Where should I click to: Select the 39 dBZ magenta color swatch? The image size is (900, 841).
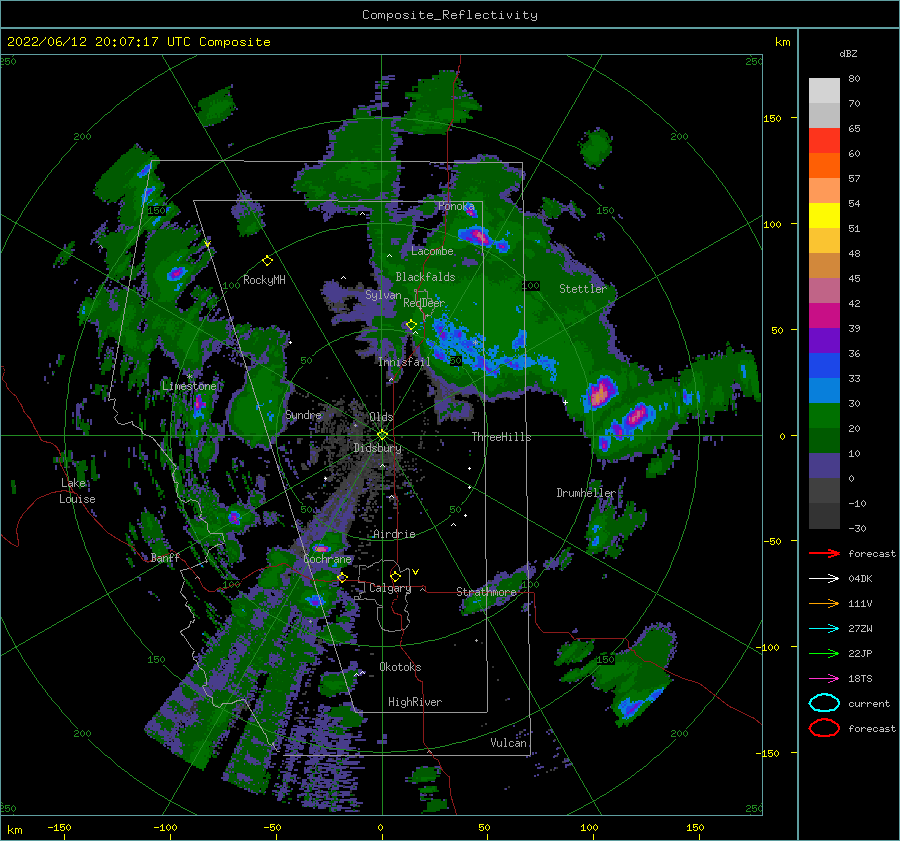click(824, 315)
